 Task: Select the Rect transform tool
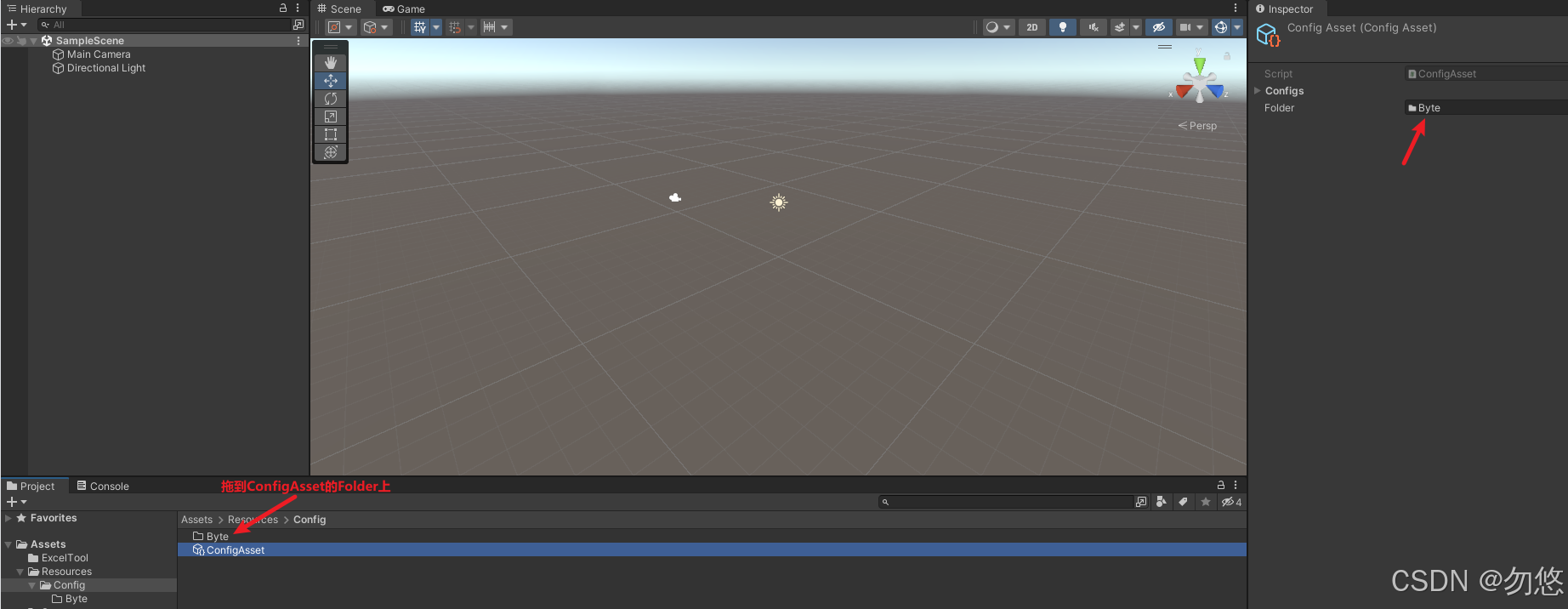(x=331, y=134)
